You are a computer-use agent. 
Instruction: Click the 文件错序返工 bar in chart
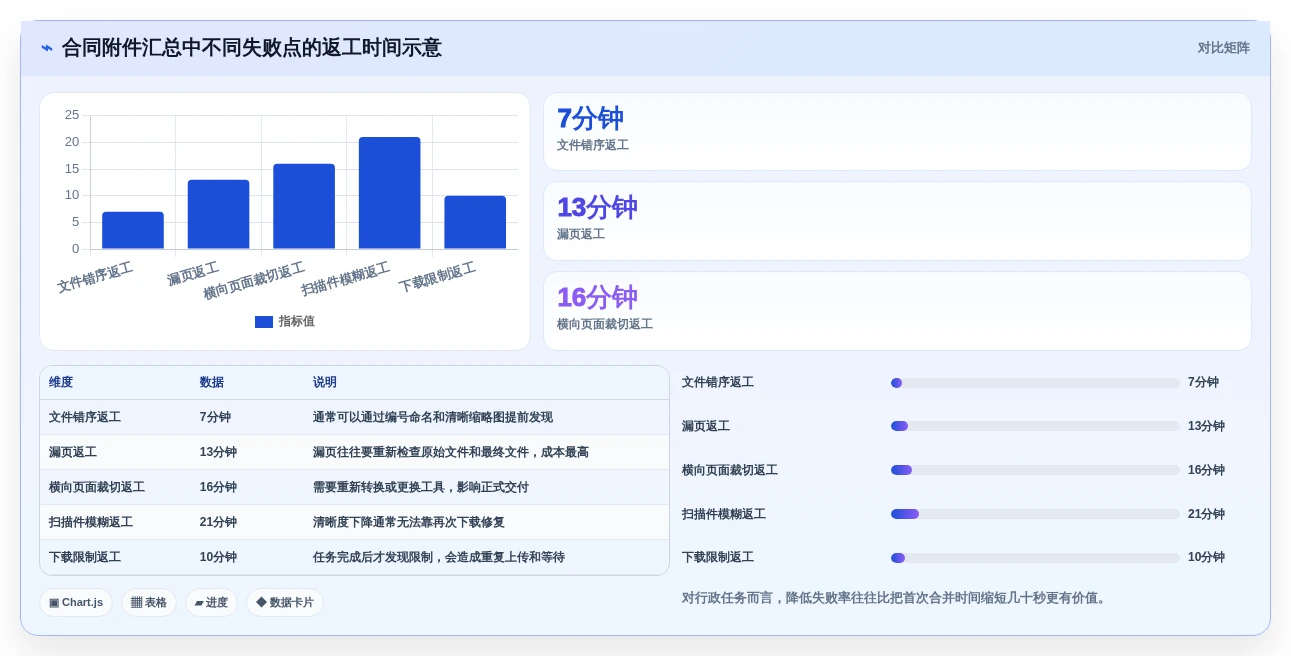[x=133, y=230]
